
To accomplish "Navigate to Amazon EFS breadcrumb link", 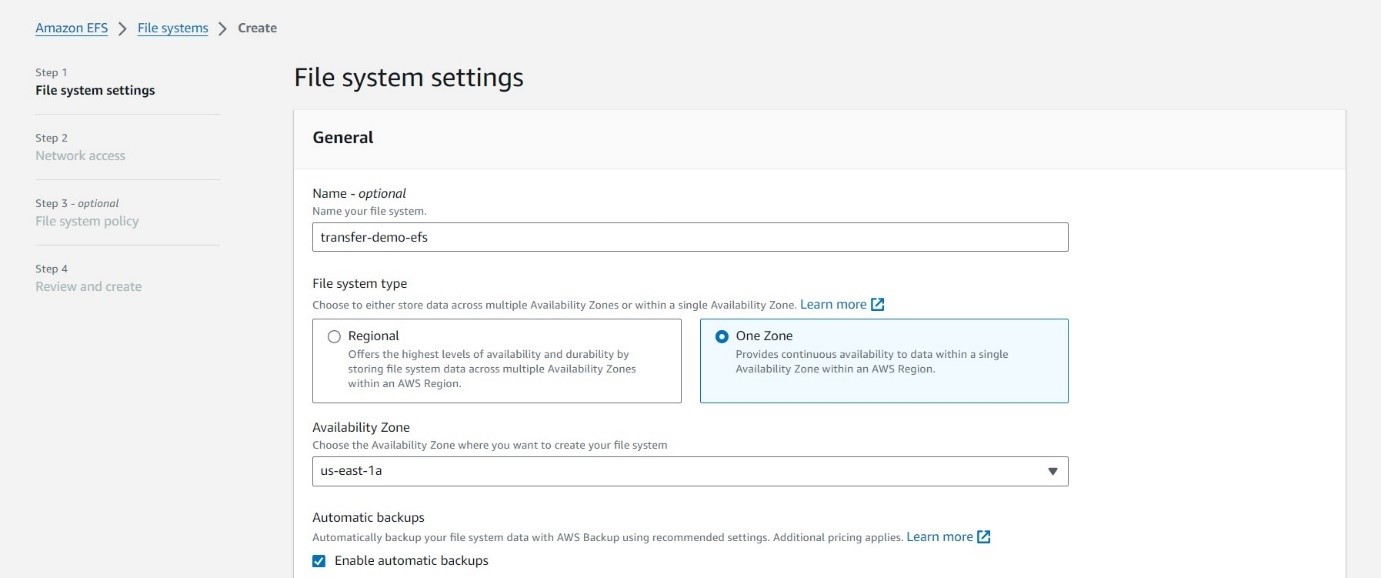I will pos(71,28).
